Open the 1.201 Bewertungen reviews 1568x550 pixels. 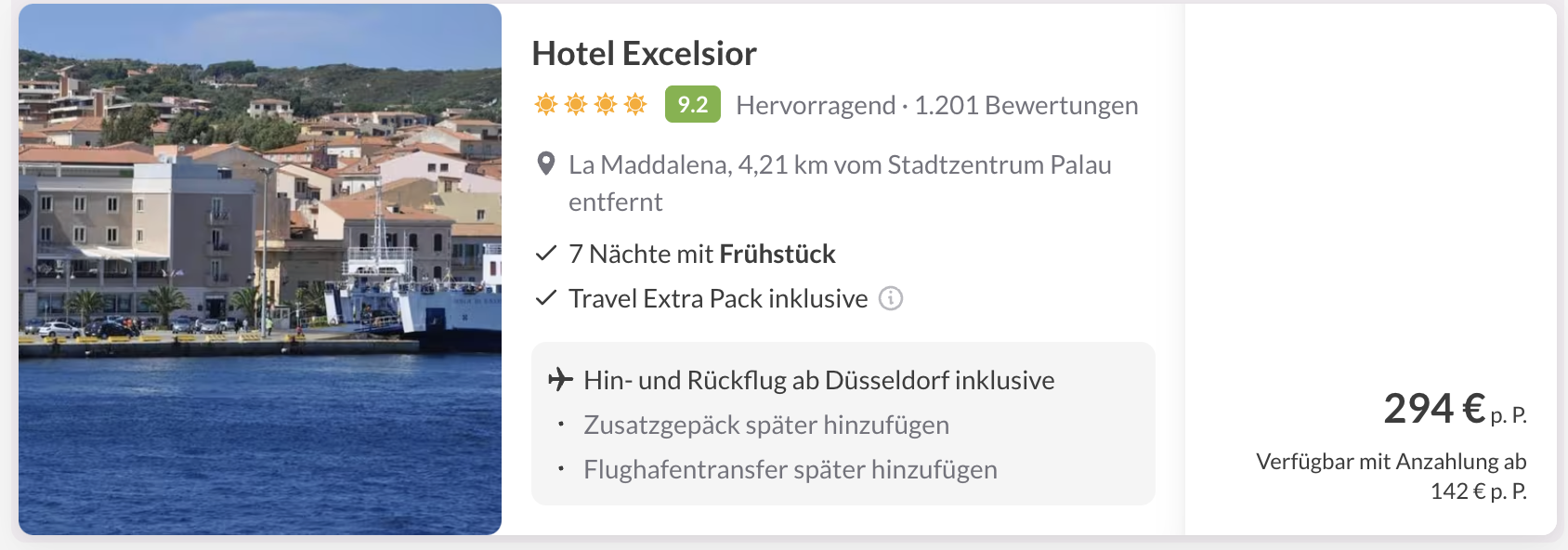pyautogui.click(x=1026, y=105)
